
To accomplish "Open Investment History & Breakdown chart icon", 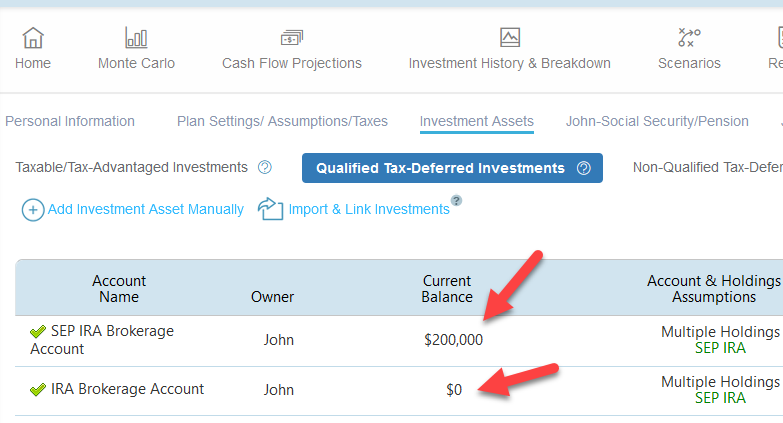I will [510, 37].
